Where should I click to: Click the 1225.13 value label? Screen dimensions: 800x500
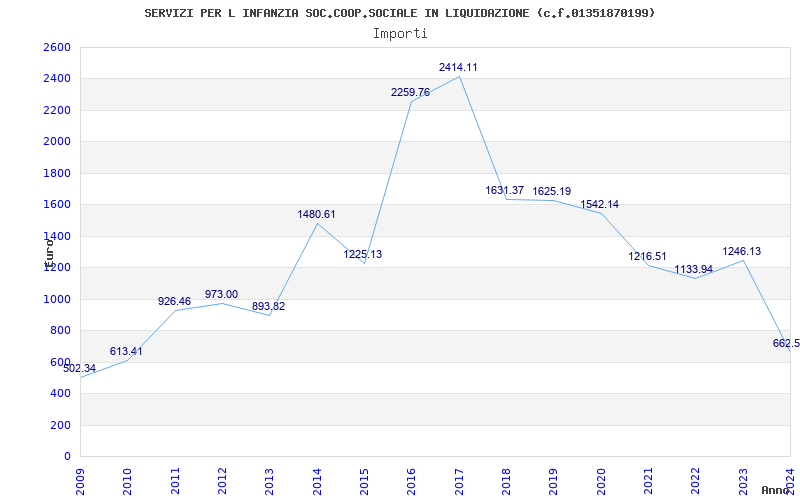pos(362,254)
